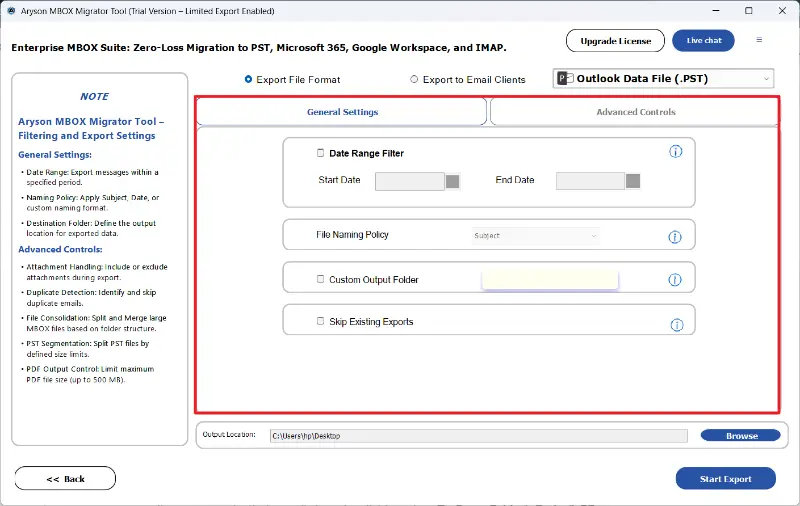Click the Output Location path field
800x506 pixels.
tap(479, 436)
